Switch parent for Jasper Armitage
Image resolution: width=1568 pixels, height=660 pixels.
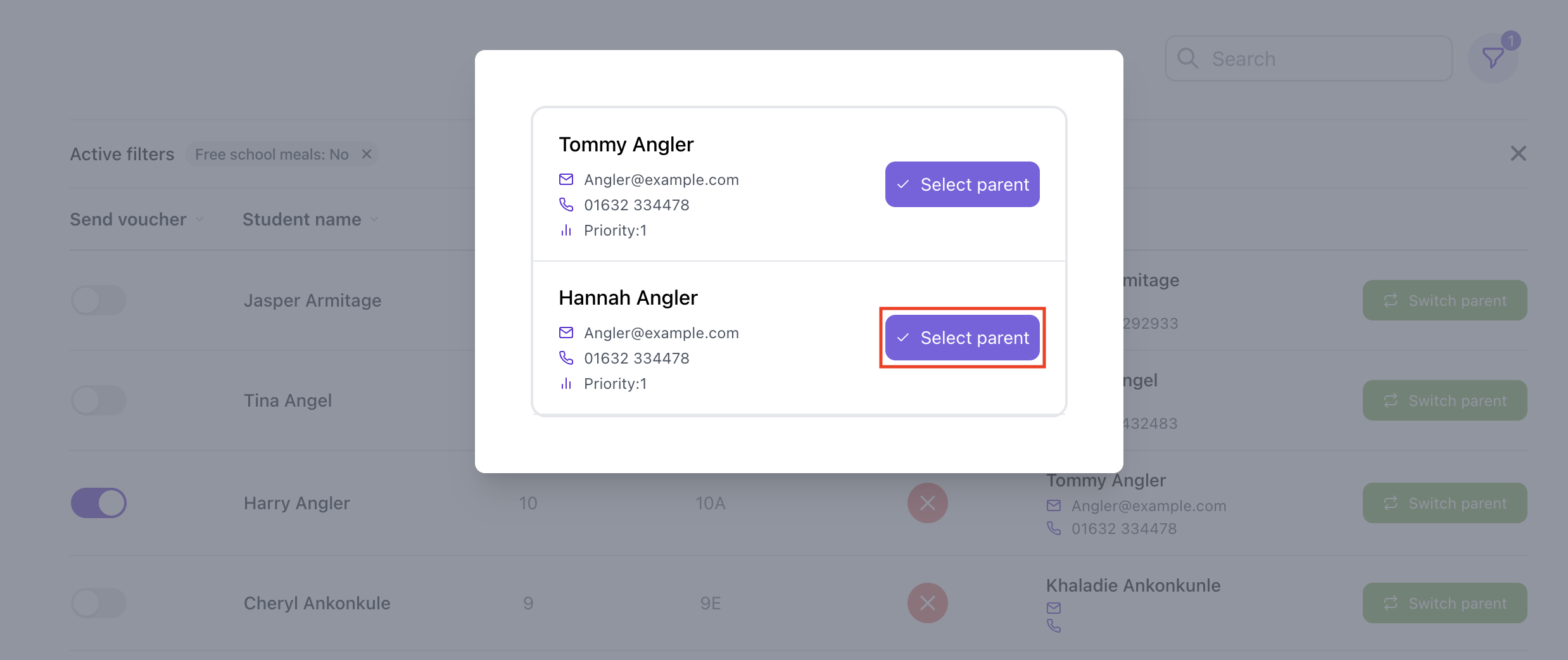[1445, 300]
